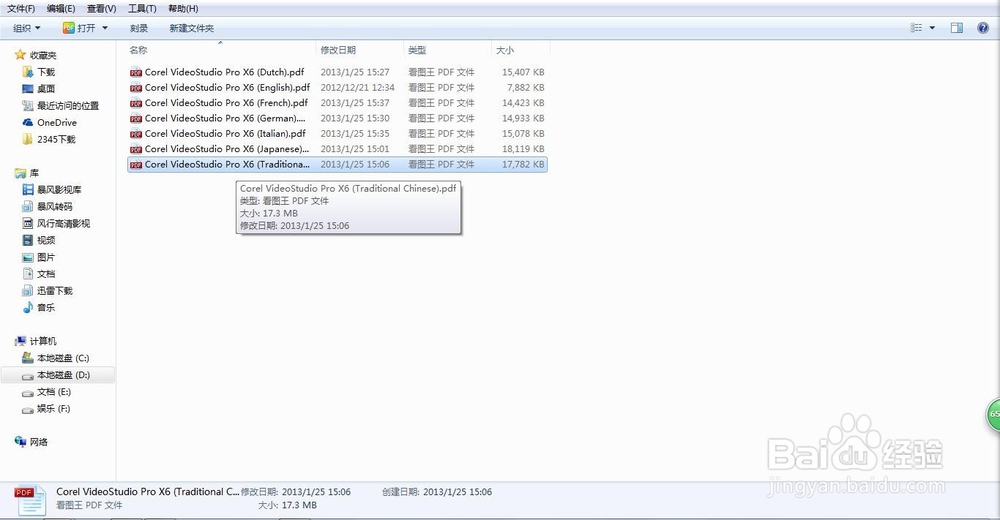The width and height of the screenshot is (1000, 520).
Task: Select Corel VideoStudio Pro X6 (Dutch).pdf
Action: pos(224,72)
